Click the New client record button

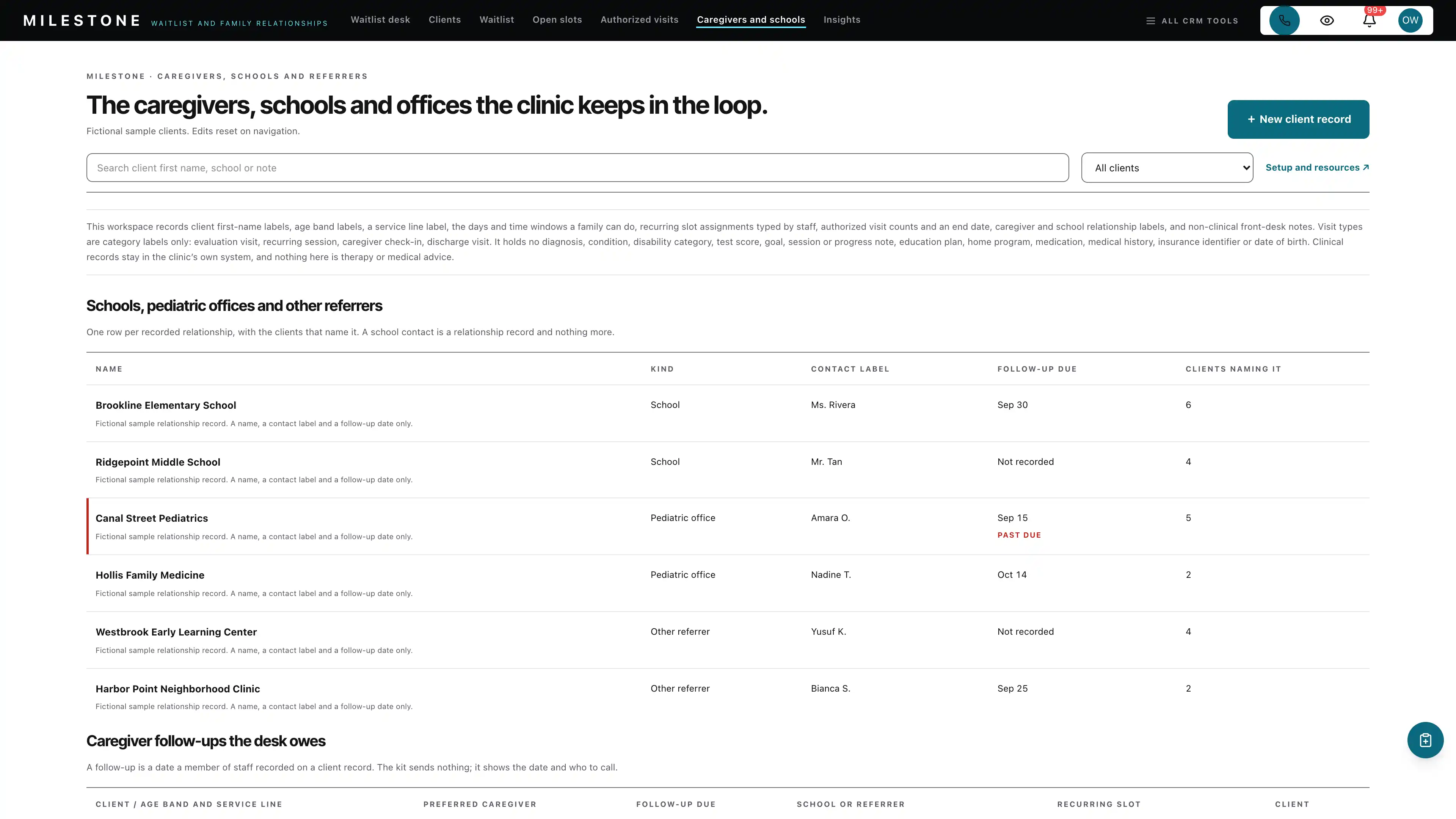click(1298, 119)
